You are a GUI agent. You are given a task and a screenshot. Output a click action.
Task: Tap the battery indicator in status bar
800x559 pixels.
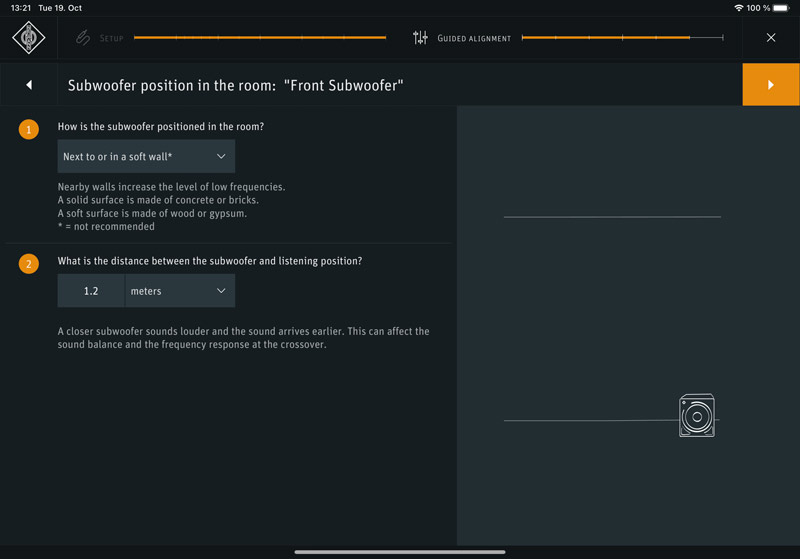tap(781, 8)
